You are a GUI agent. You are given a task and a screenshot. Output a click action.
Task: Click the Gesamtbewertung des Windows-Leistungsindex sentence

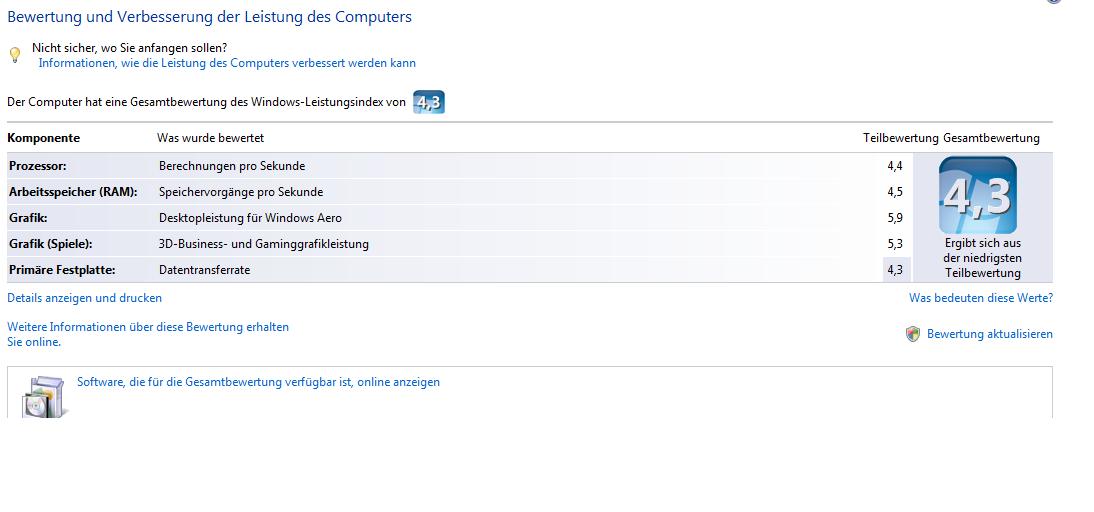(x=206, y=102)
